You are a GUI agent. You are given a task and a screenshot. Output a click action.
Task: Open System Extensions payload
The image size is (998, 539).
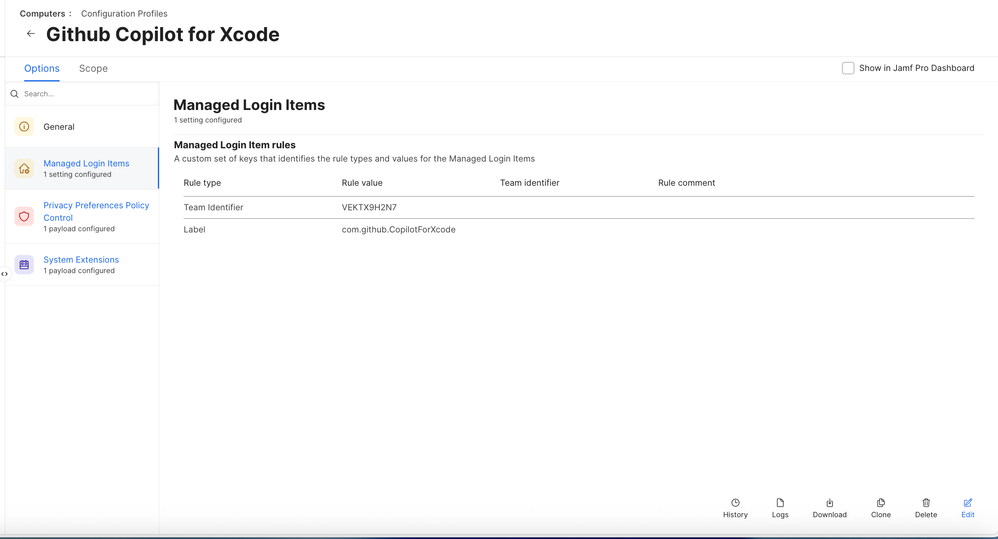click(82, 265)
